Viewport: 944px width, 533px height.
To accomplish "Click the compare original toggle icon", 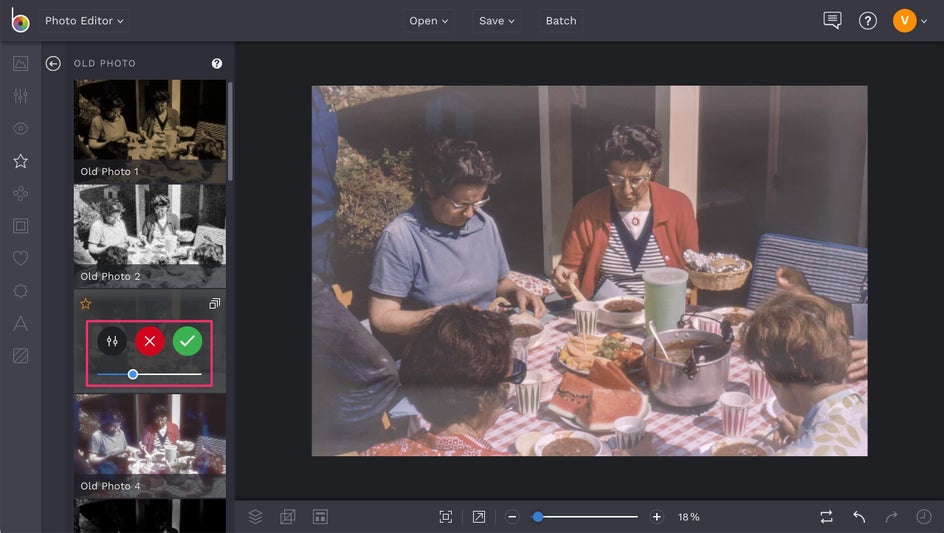I will click(x=827, y=517).
